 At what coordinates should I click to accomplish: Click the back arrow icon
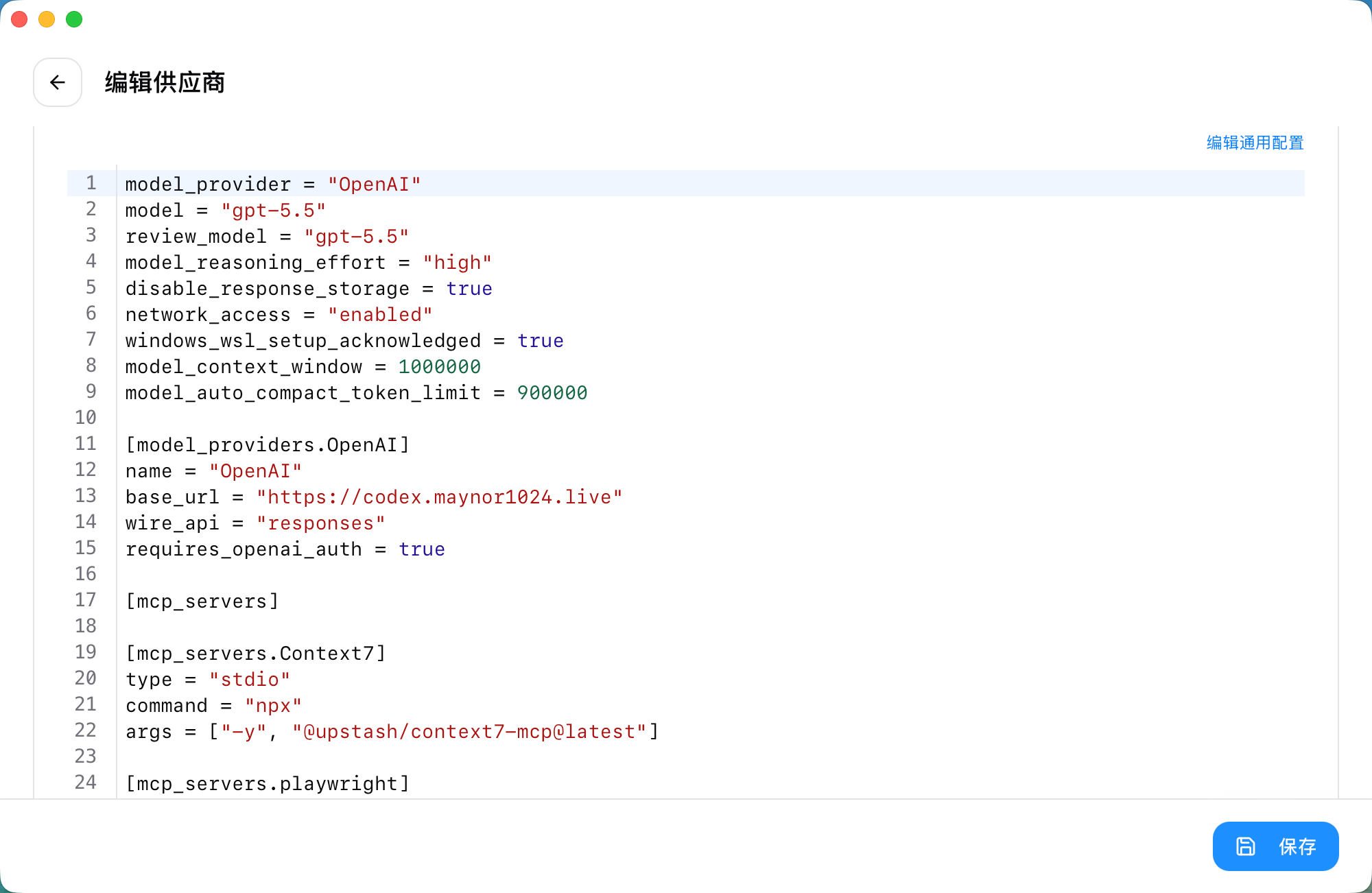click(x=58, y=82)
